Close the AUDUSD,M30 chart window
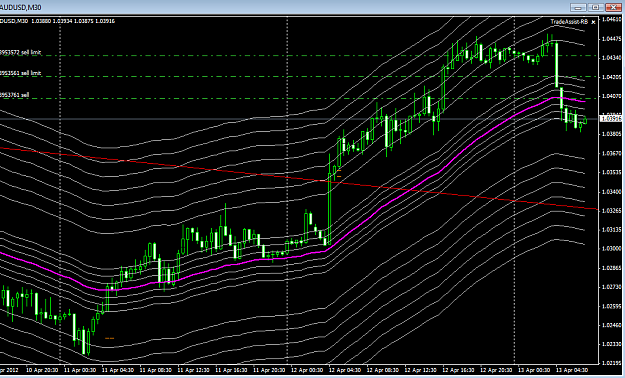The height and width of the screenshot is (378, 625). click(x=613, y=7)
